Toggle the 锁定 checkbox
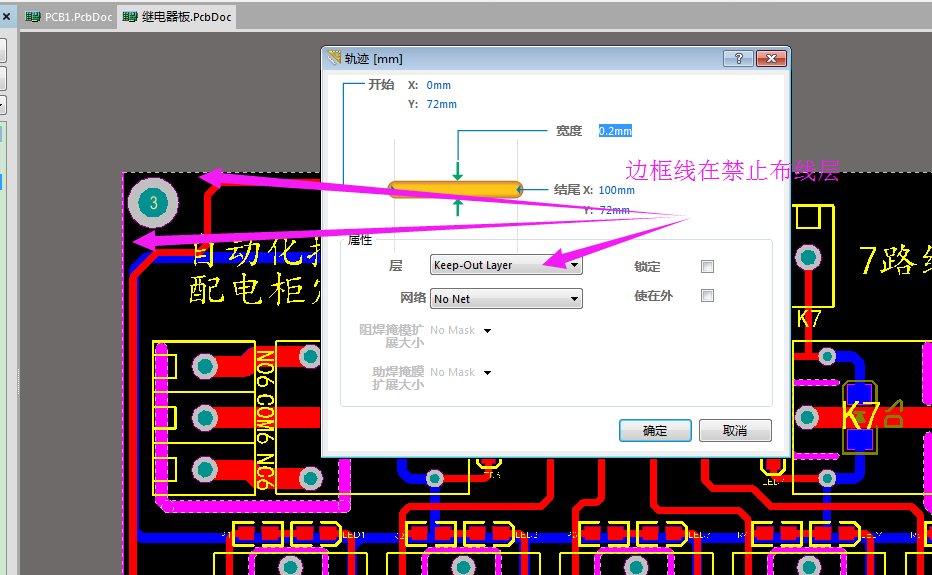This screenshot has height=575, width=932. 707,266
